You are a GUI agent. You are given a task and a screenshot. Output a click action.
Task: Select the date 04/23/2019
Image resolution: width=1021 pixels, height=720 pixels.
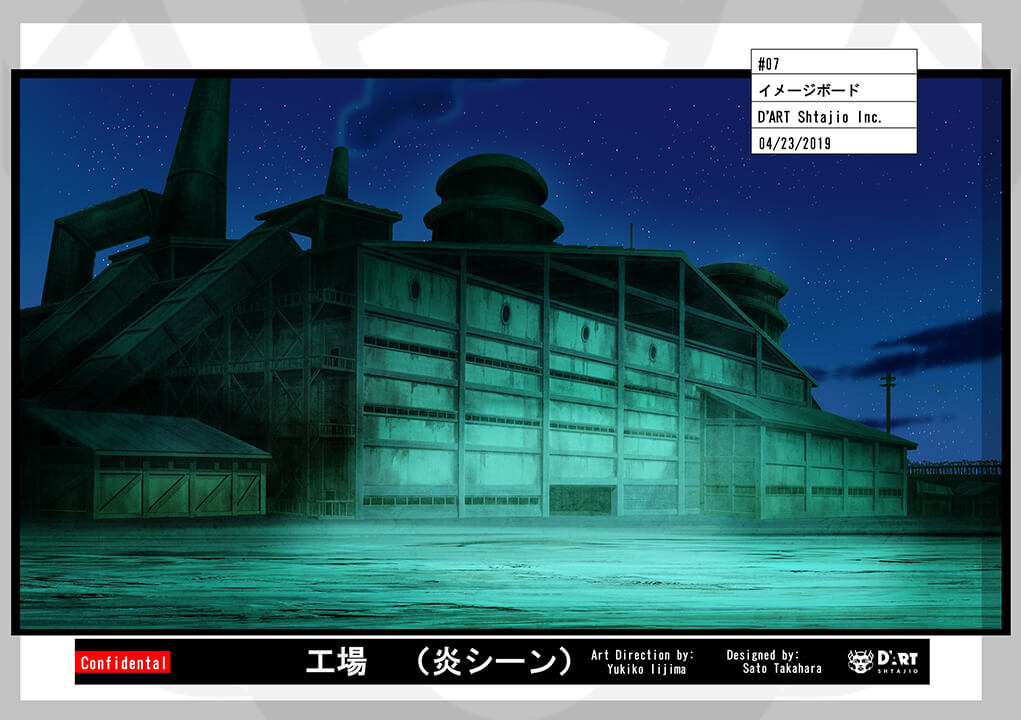point(794,143)
